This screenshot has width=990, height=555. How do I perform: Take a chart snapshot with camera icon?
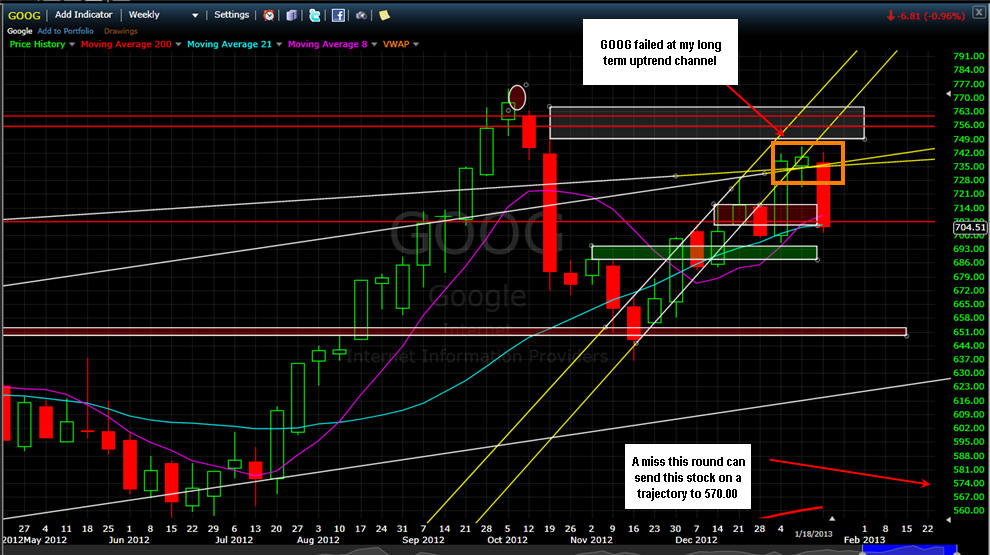pos(361,15)
